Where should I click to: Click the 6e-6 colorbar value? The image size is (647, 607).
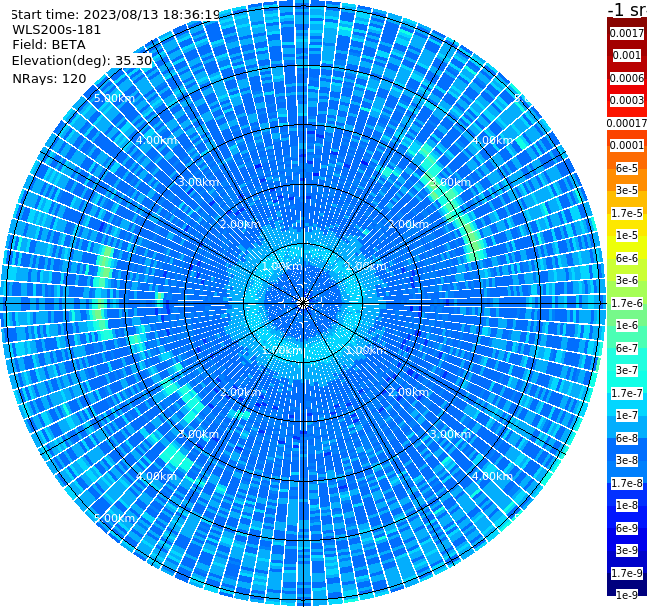coord(627,258)
